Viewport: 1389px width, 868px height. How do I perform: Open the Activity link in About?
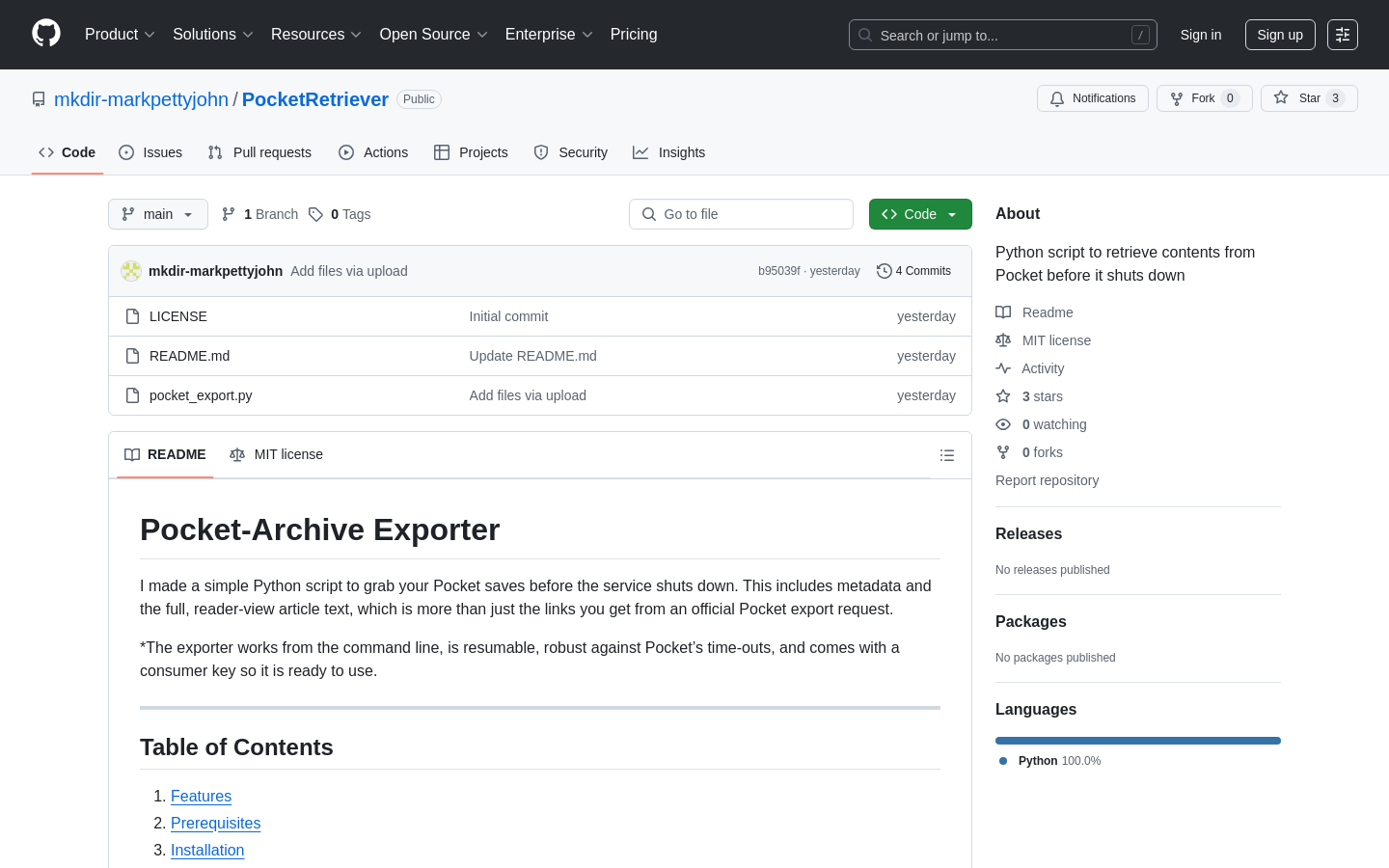tap(1029, 368)
